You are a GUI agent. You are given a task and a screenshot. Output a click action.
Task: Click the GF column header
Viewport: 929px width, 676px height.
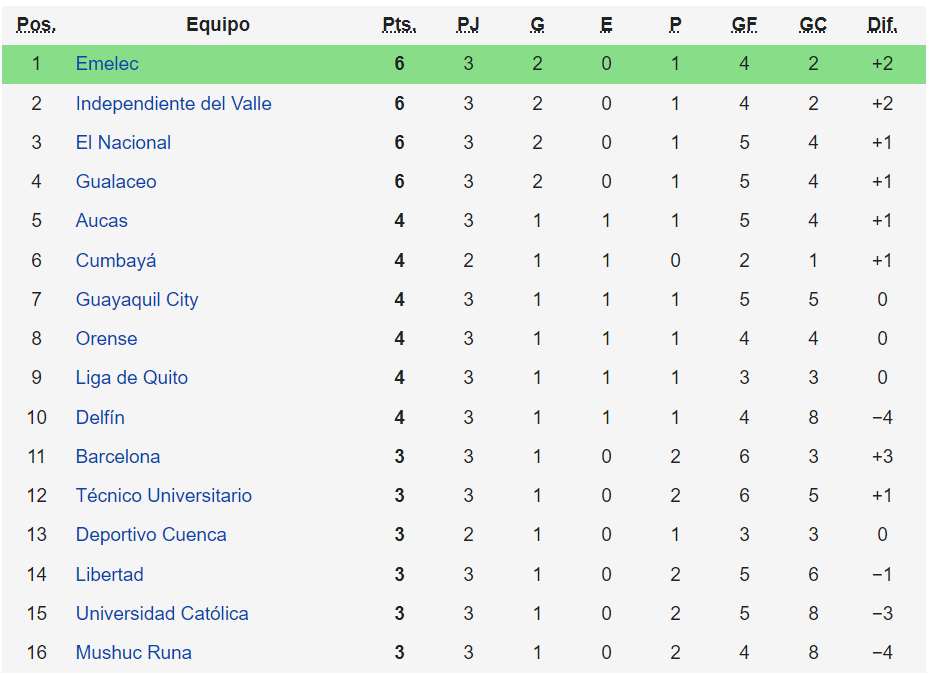tap(744, 25)
